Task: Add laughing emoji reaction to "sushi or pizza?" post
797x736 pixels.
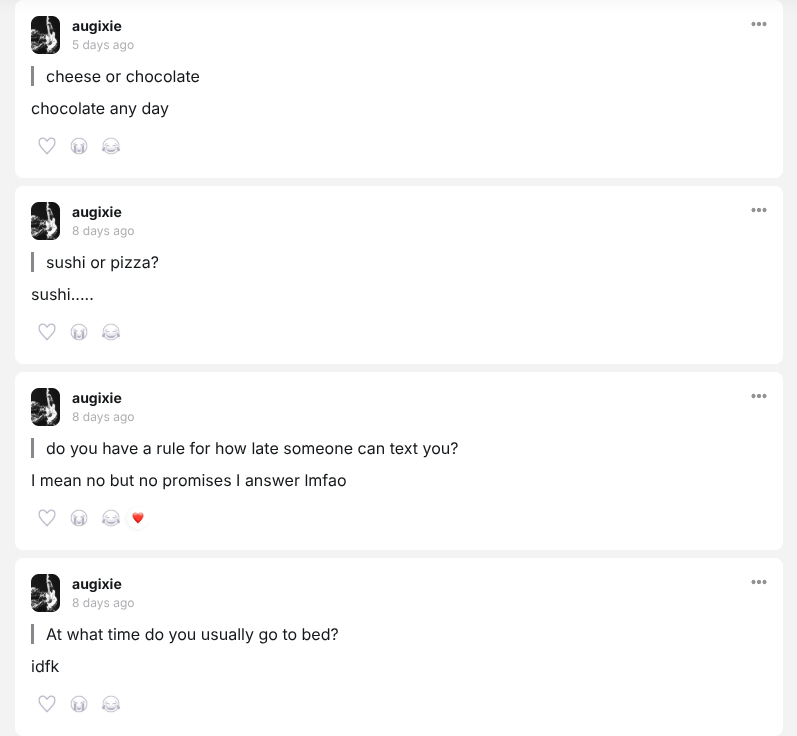Action: point(111,332)
